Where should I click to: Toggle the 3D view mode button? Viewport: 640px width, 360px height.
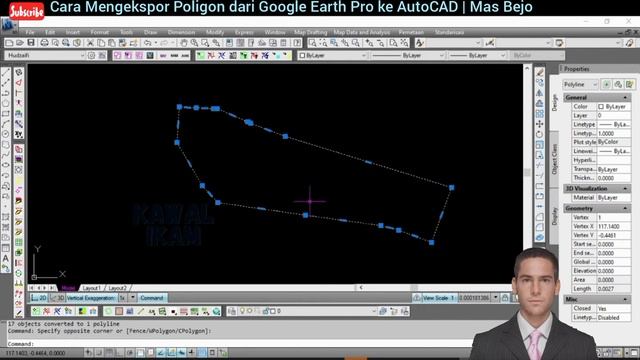click(57, 298)
